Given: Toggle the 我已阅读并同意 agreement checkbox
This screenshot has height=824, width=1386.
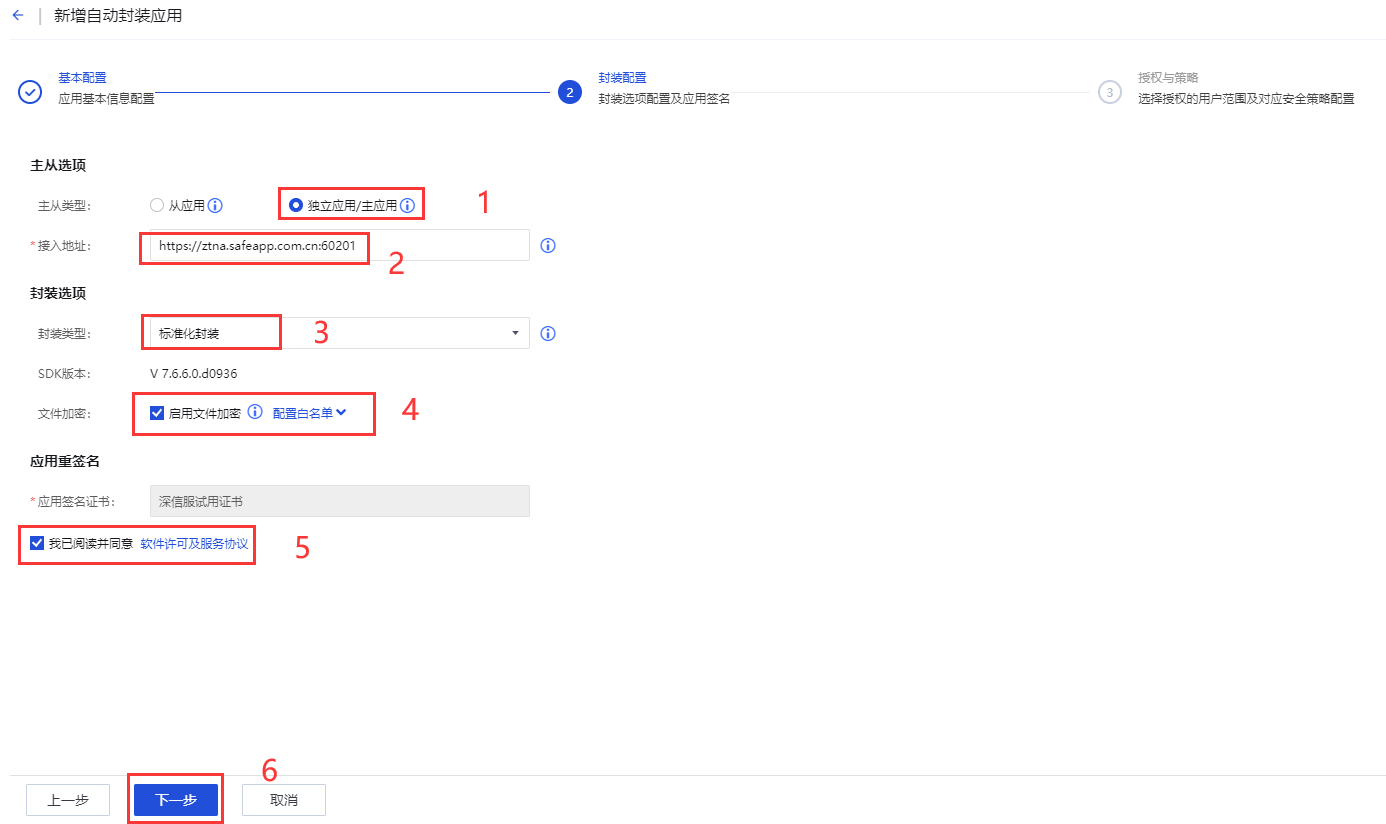Looking at the screenshot, I should coord(37,543).
